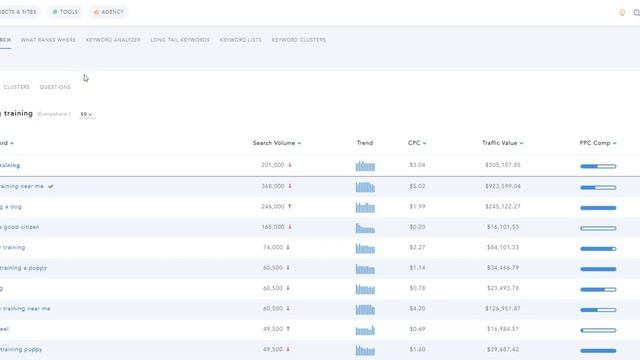Screen dimensions: 640x360
Task: Click trend chart in $1.60 CPC row
Action: (365, 350)
